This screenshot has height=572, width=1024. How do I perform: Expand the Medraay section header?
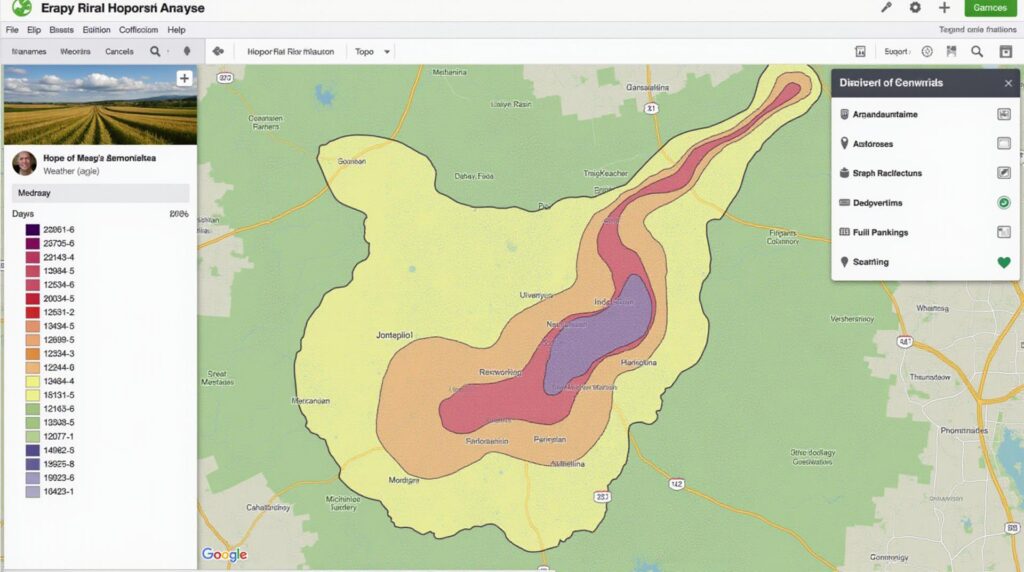[x=100, y=193]
